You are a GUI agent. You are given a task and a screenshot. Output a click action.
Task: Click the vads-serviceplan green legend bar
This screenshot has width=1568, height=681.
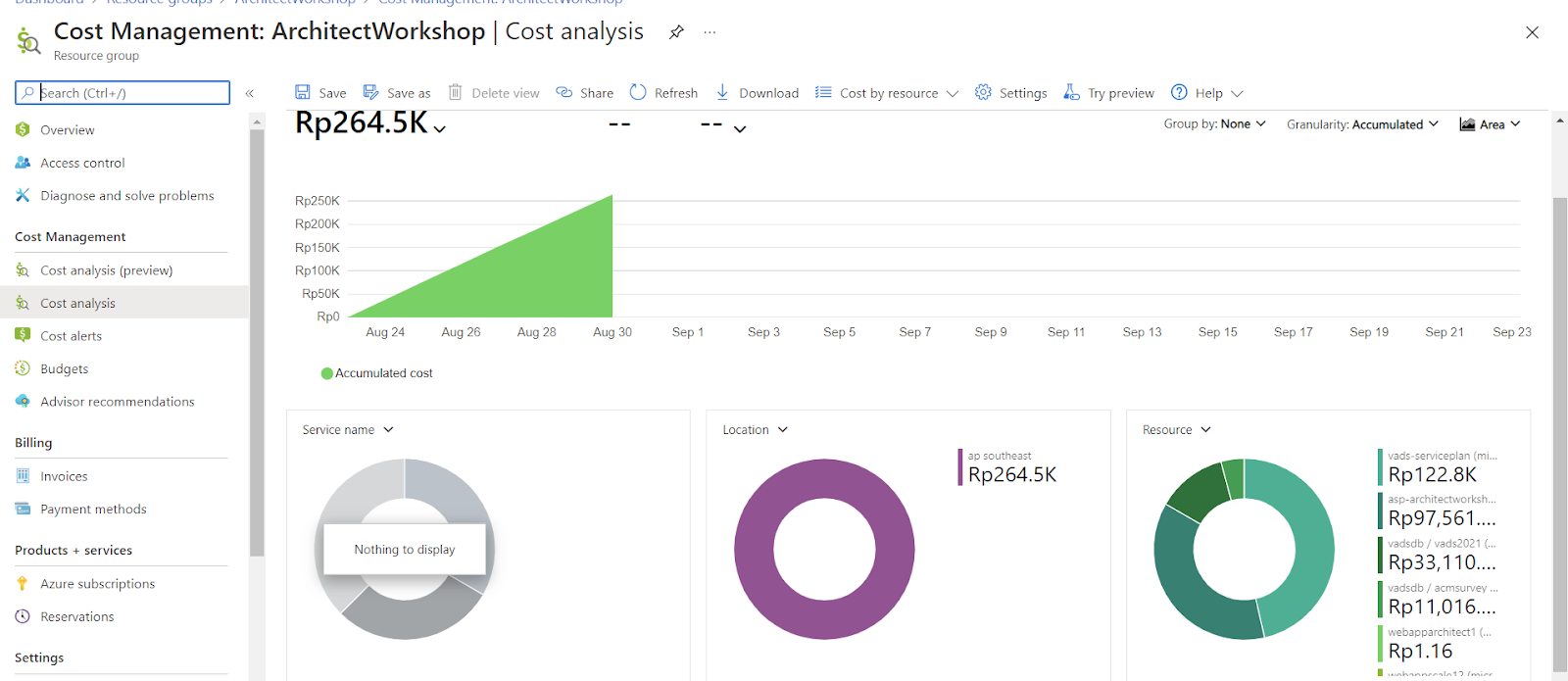[x=1380, y=467]
